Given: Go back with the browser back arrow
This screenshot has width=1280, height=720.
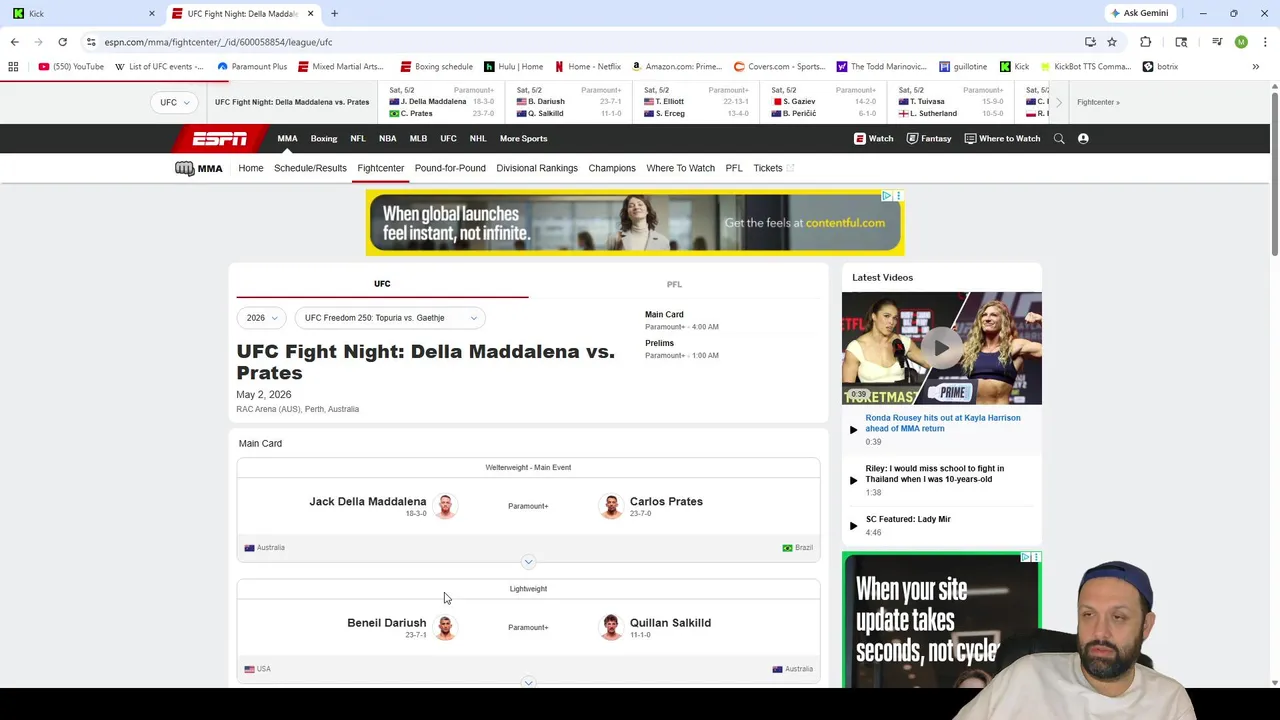Looking at the screenshot, I should point(14,42).
